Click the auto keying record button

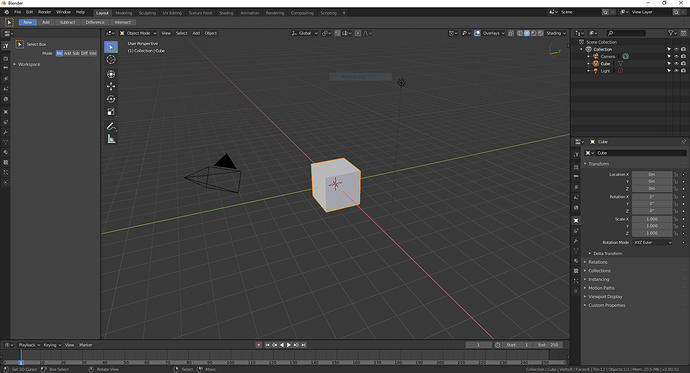259,345
